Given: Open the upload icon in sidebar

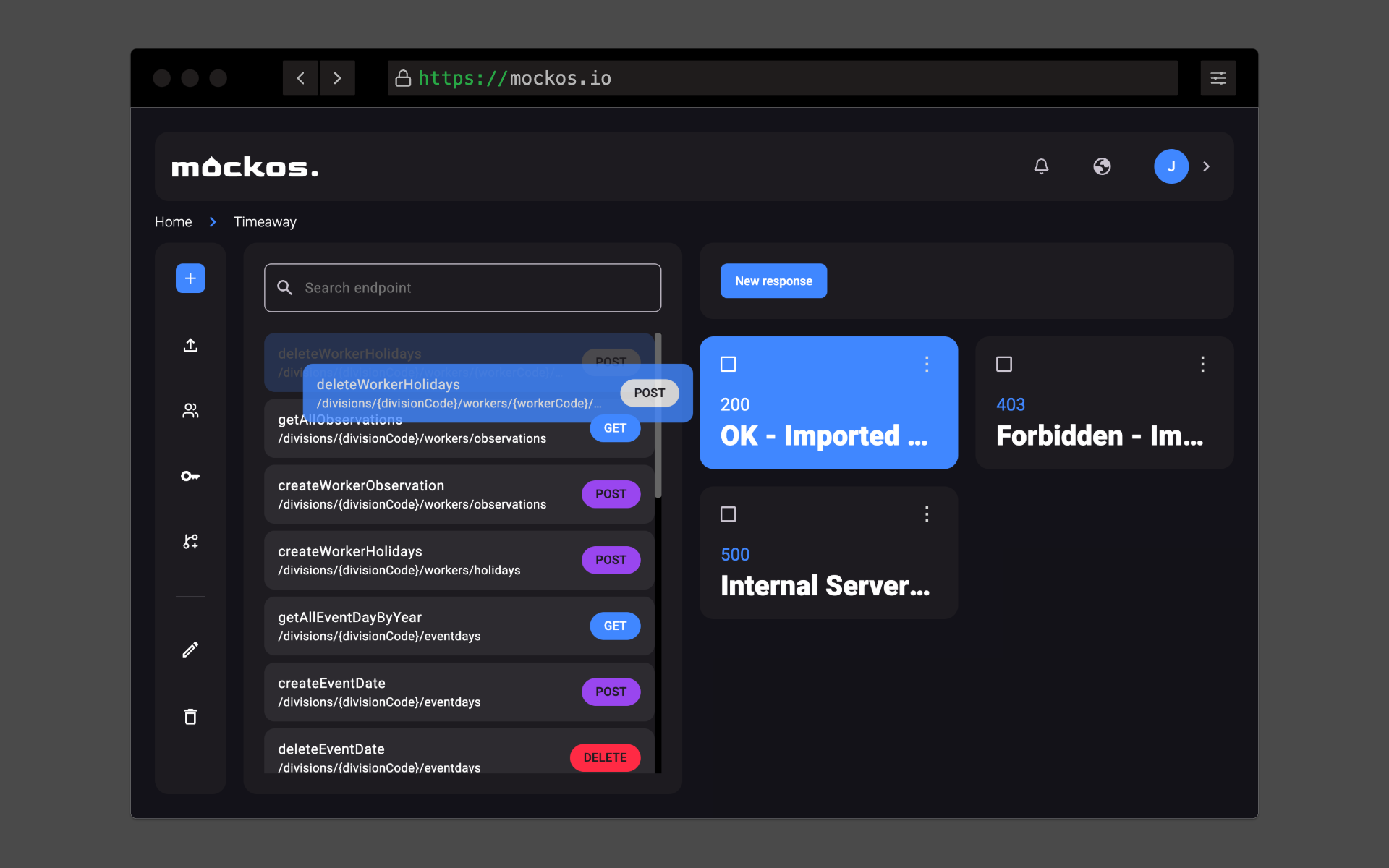Looking at the screenshot, I should [x=190, y=345].
